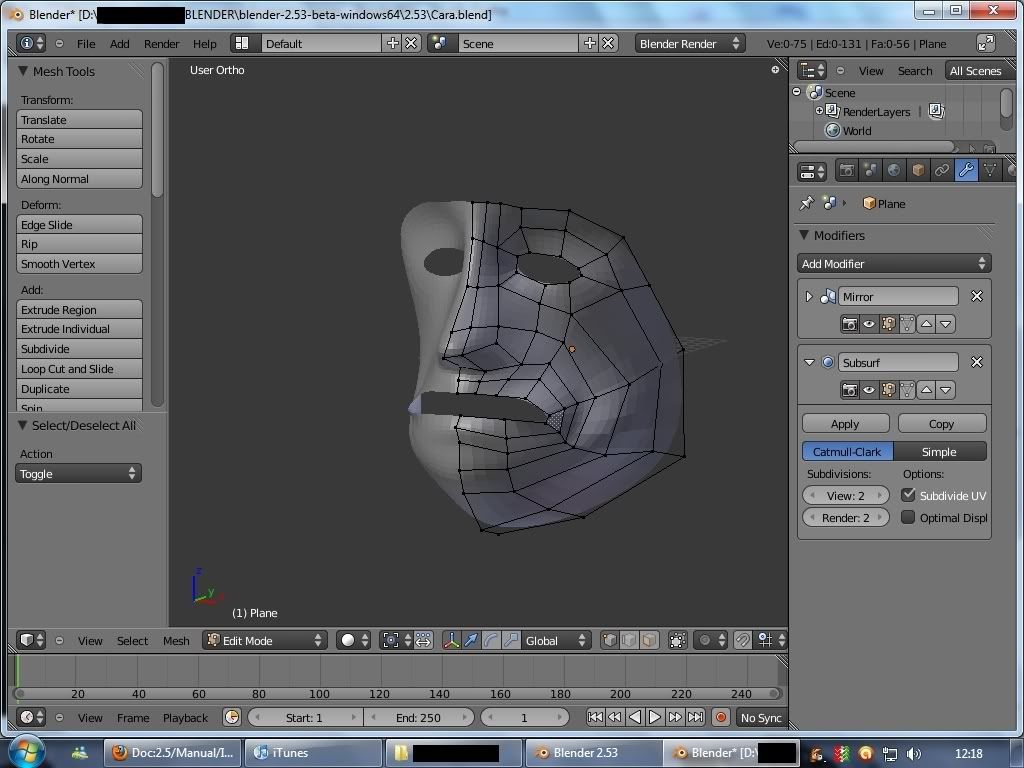The height and width of the screenshot is (768, 1024).
Task: Toggle Mirror modifier render camera button
Action: point(850,324)
